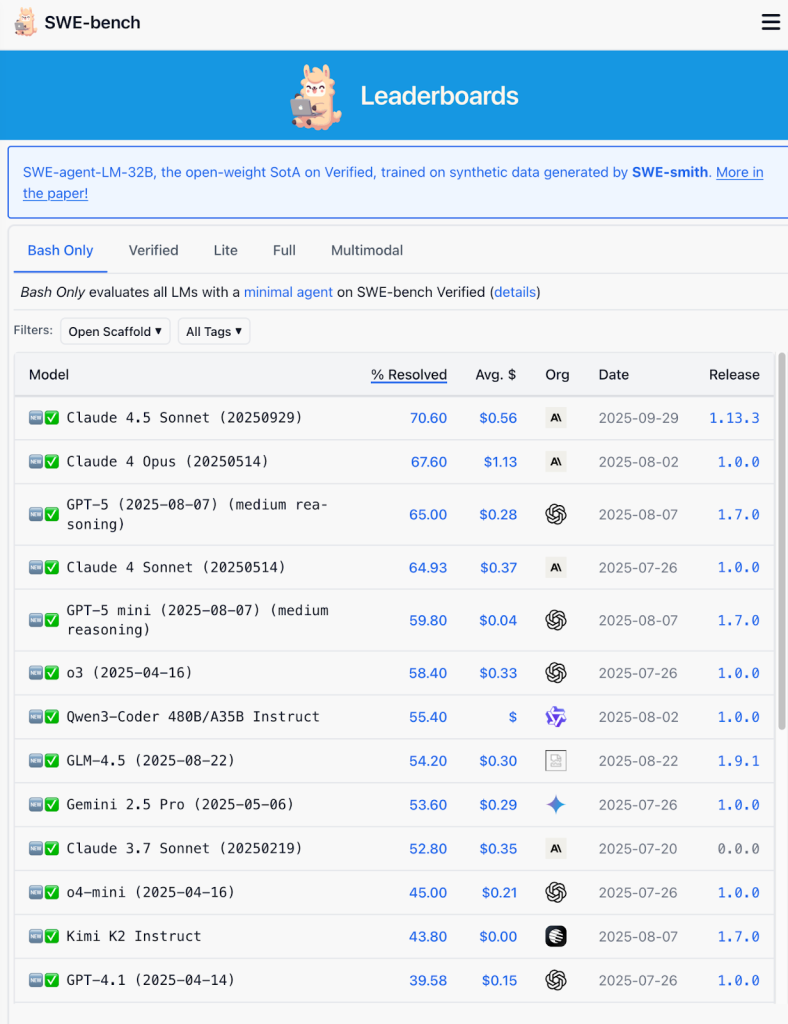
Task: Open the hamburger menu in the header
Action: point(770,22)
